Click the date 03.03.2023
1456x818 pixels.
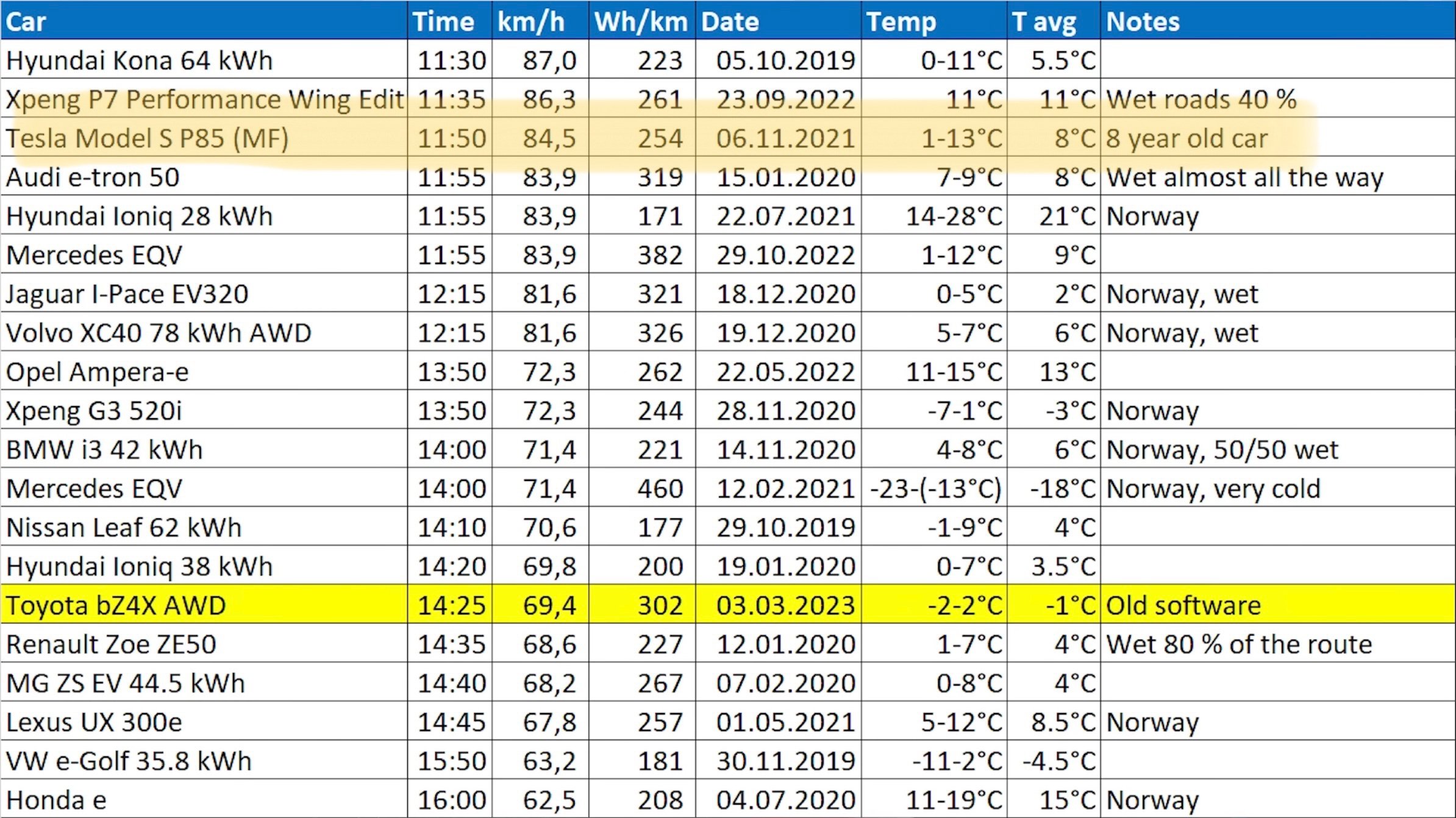(x=779, y=605)
